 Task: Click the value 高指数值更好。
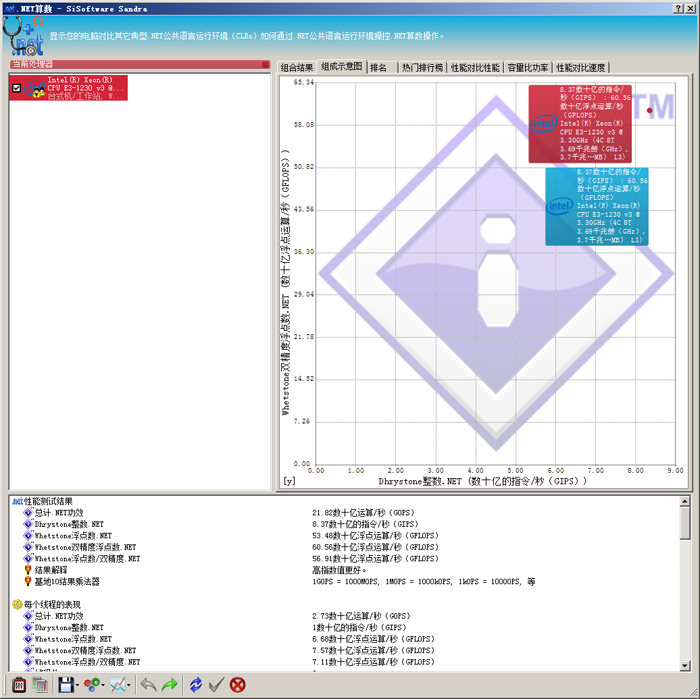(x=339, y=570)
